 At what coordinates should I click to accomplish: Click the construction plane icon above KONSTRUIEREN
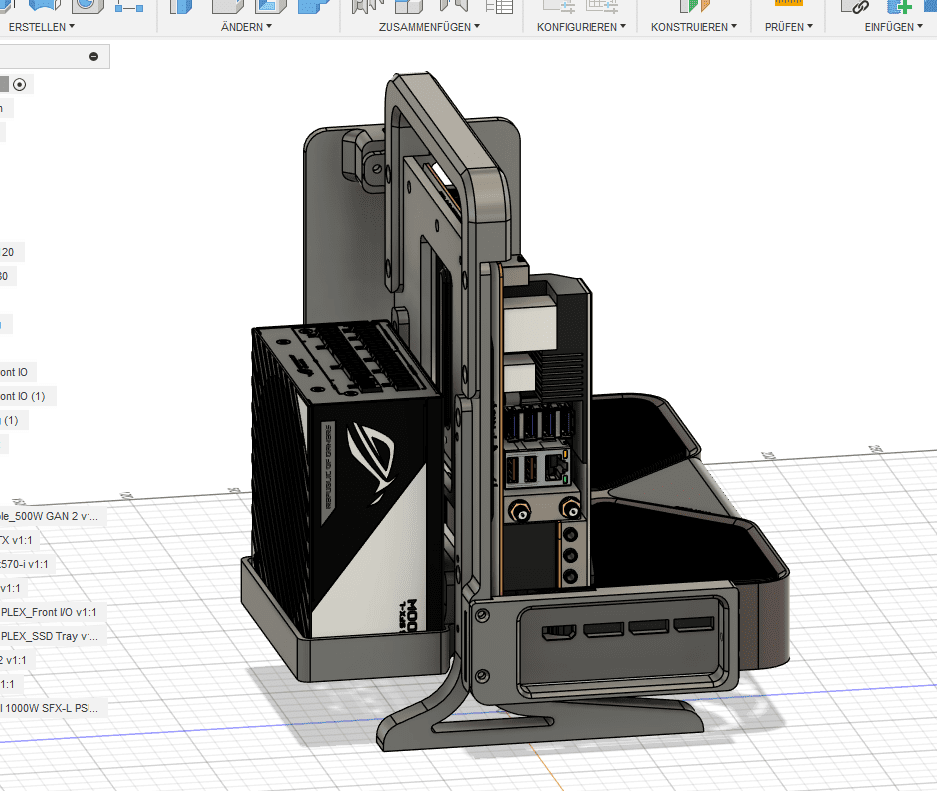[x=693, y=5]
